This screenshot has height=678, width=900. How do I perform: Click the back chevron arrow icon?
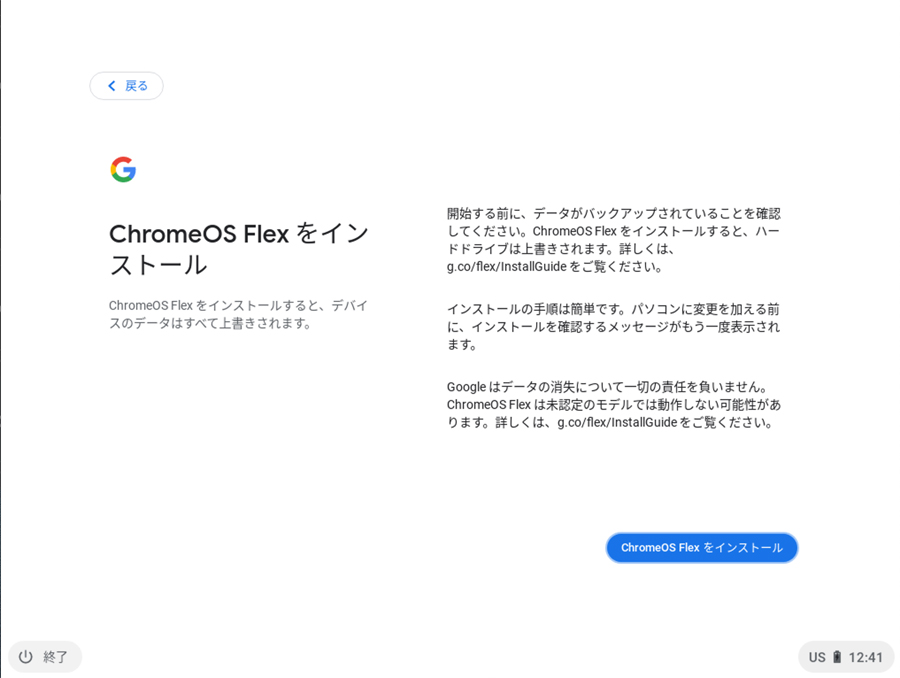tap(112, 86)
